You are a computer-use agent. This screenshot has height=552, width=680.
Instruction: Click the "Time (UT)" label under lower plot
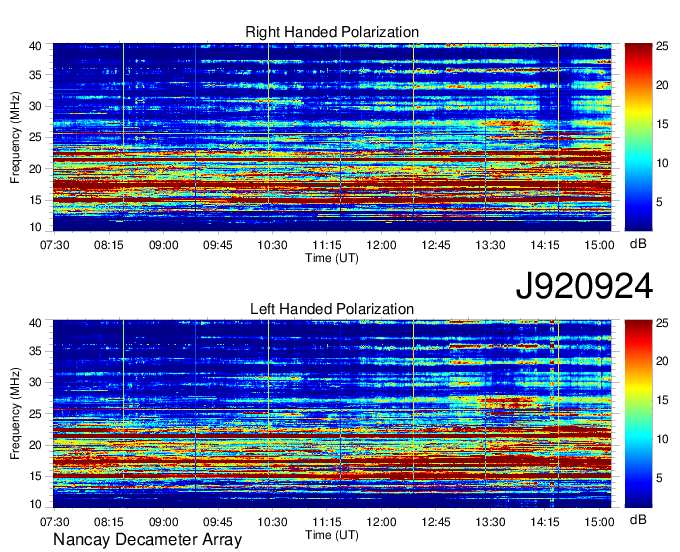click(332, 535)
